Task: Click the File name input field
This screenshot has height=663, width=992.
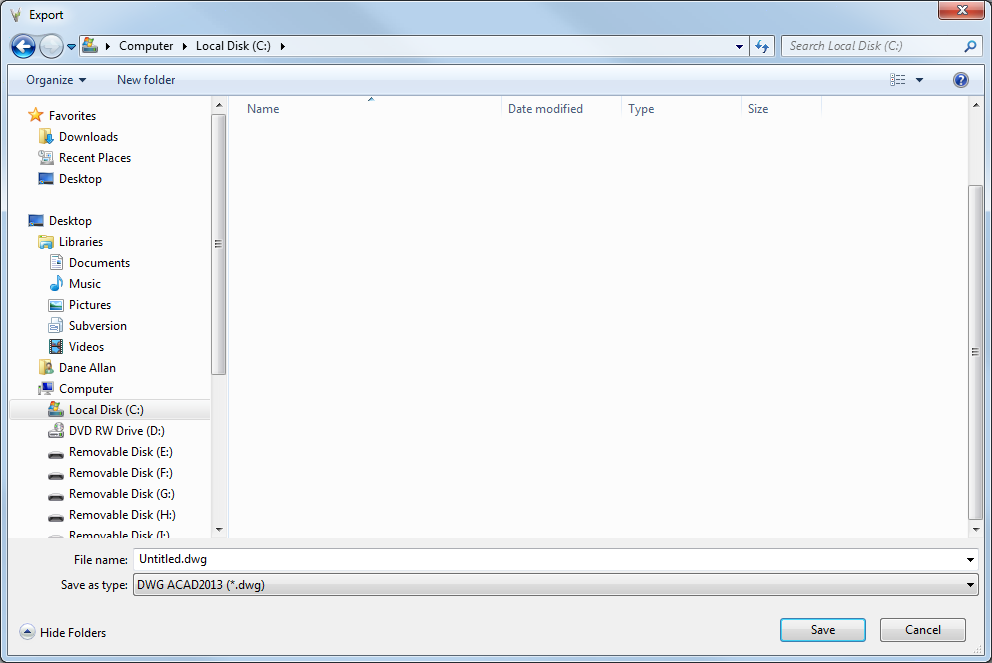Action: tap(548, 559)
